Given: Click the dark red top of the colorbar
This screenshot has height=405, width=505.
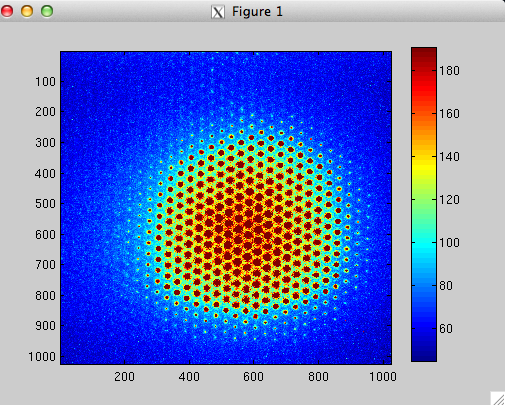Looking at the screenshot, I should 424,55.
